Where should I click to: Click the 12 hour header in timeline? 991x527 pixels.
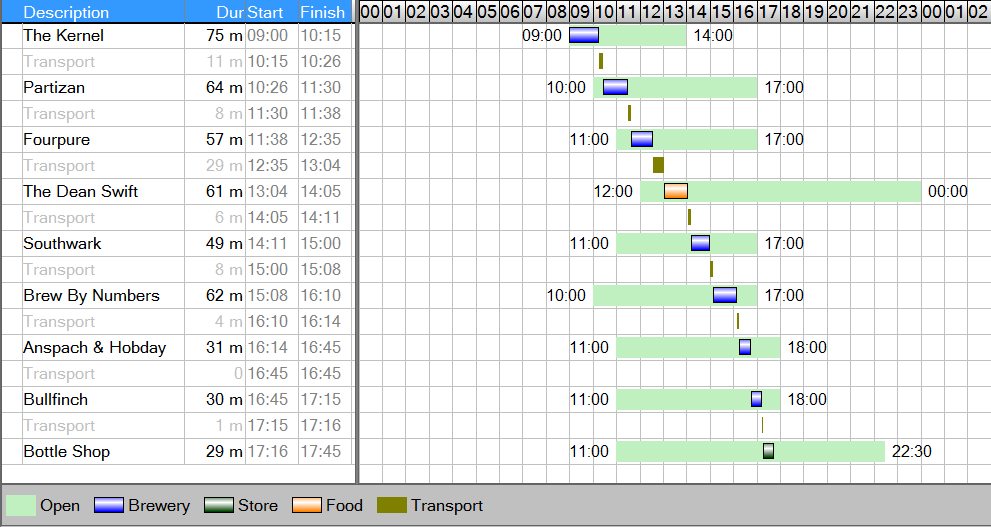[x=652, y=12]
